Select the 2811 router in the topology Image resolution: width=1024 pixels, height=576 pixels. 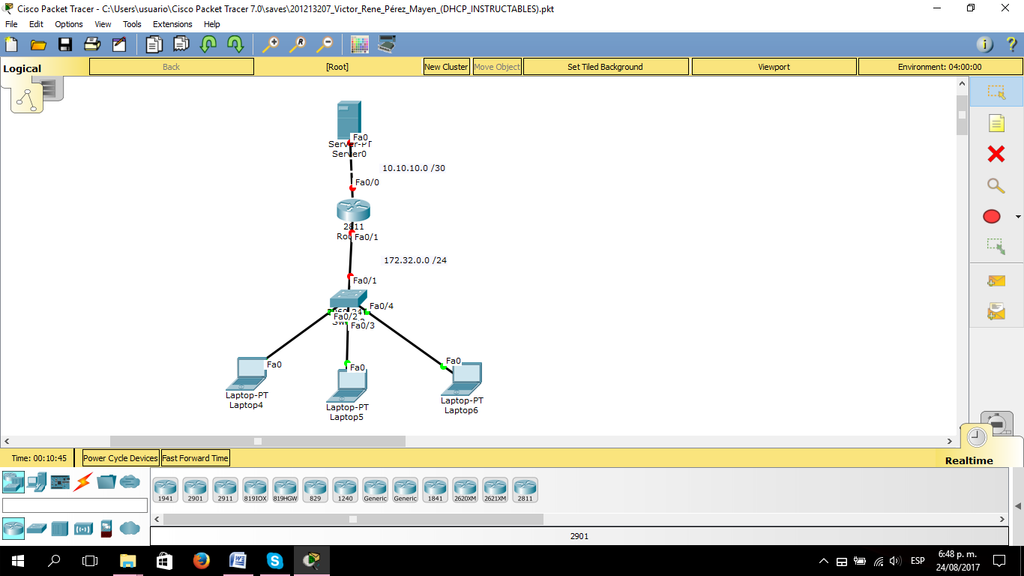[353, 210]
